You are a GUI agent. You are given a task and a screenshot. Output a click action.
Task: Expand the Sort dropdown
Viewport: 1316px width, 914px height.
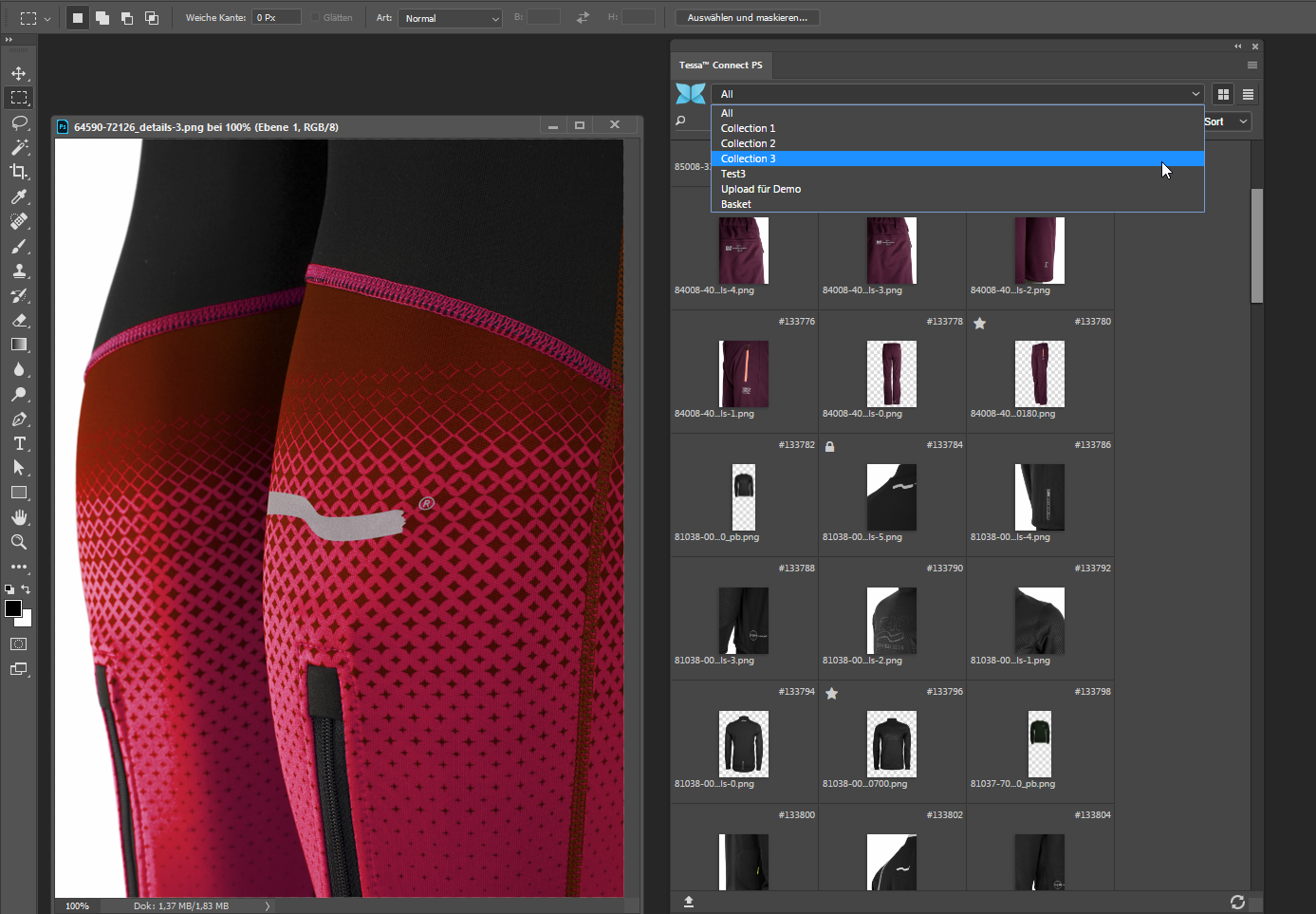1227,121
